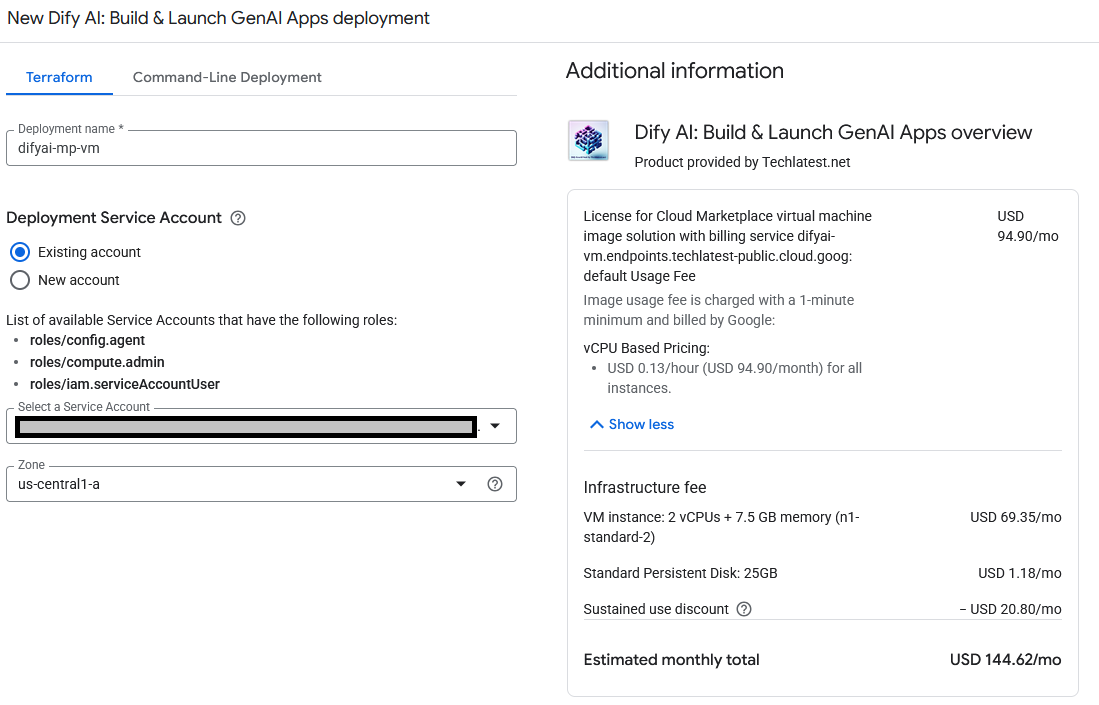
Task: Click the Deployment Service Account heading
Action: pyautogui.click(x=114, y=218)
